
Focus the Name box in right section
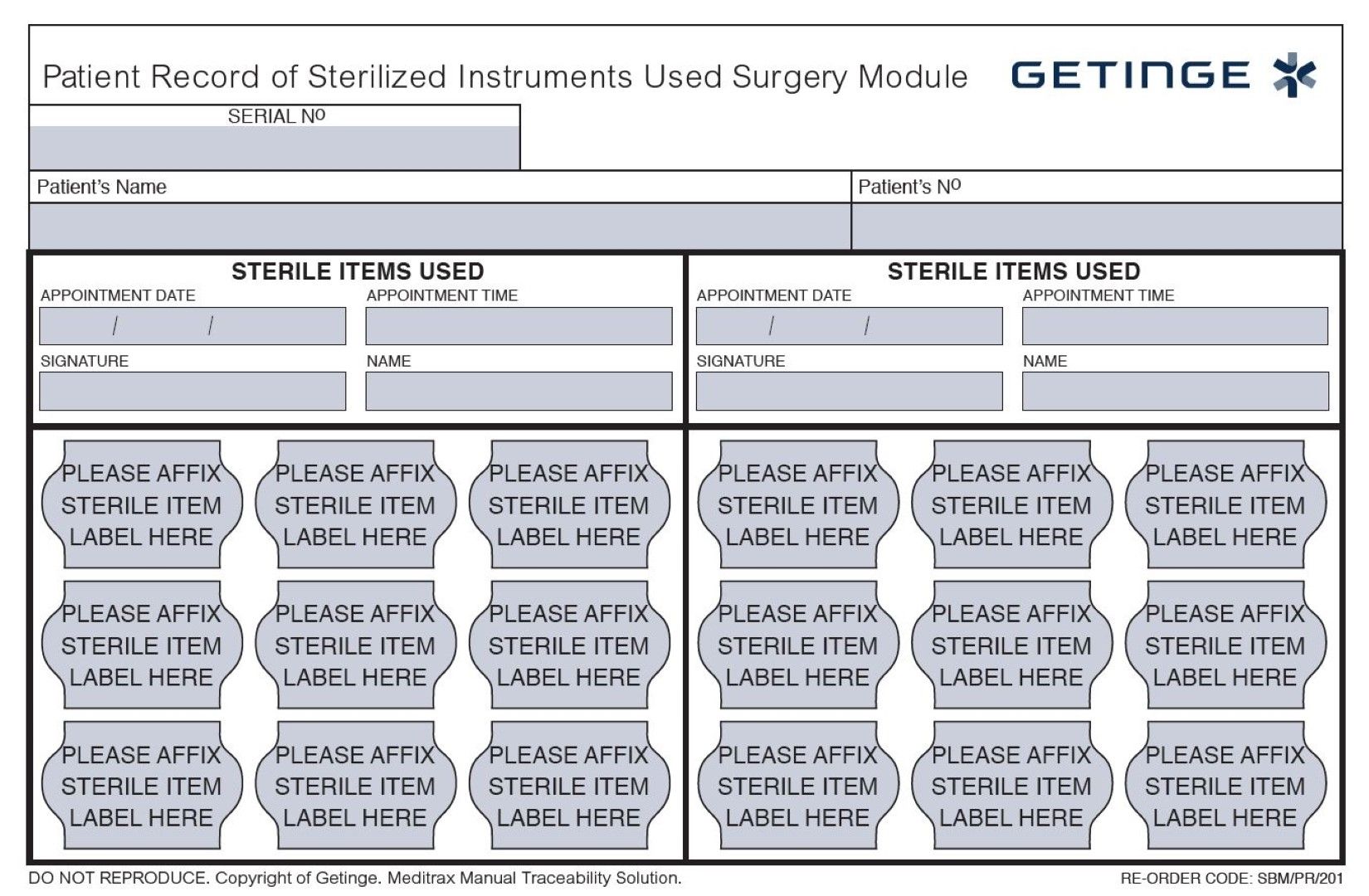click(x=1175, y=391)
